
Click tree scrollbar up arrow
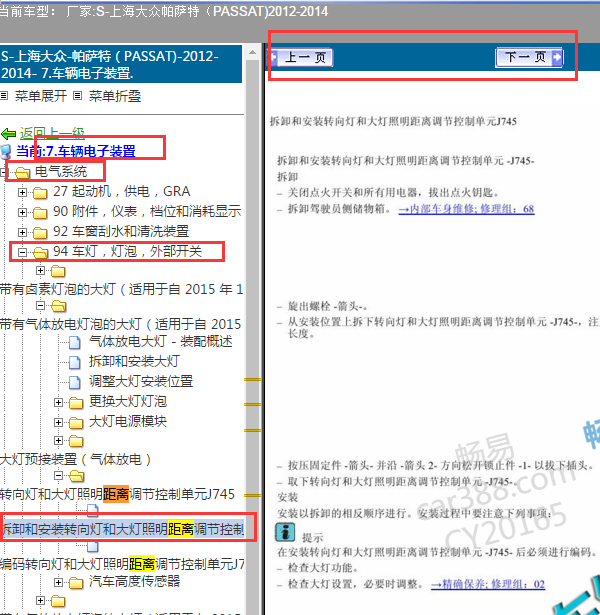point(253,52)
